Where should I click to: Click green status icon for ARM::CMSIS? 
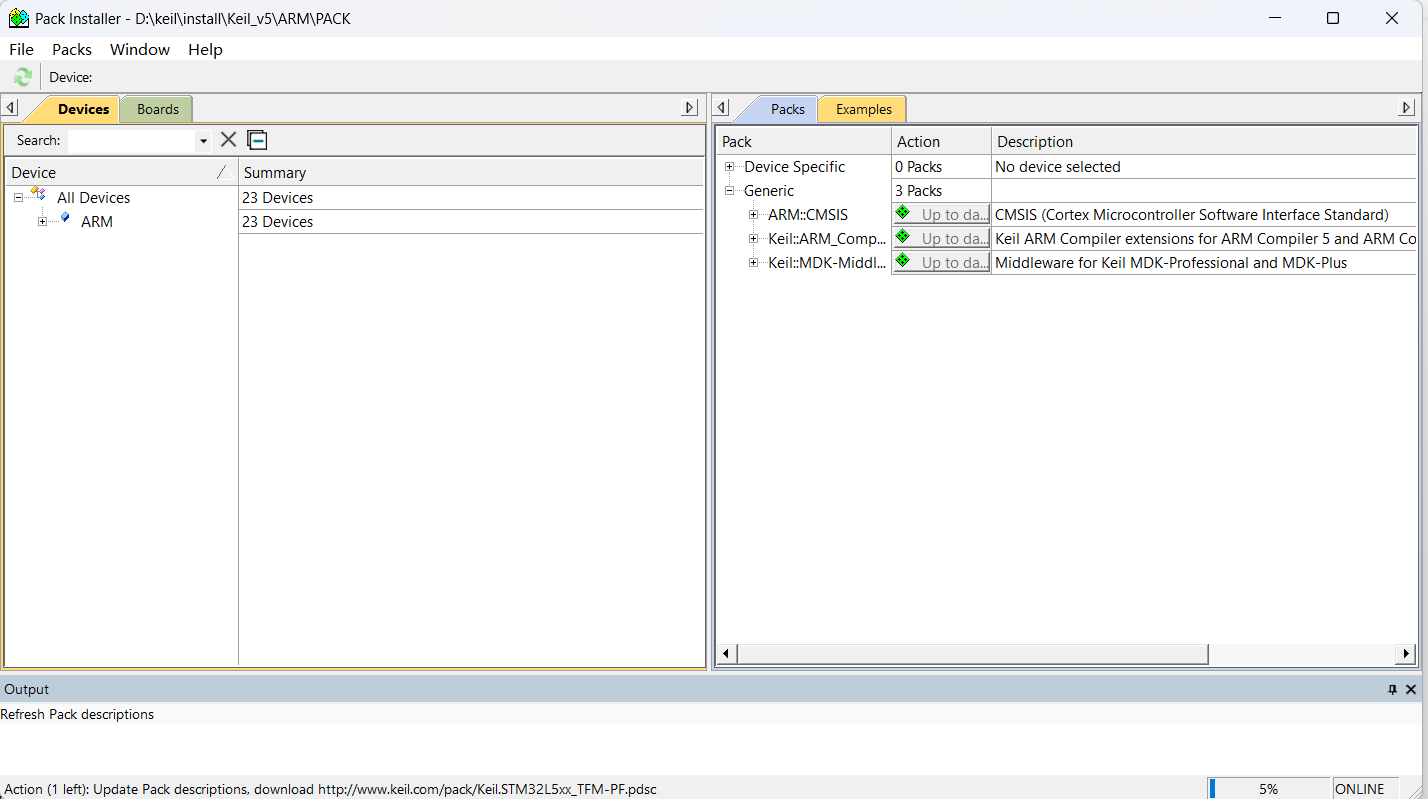point(903,213)
